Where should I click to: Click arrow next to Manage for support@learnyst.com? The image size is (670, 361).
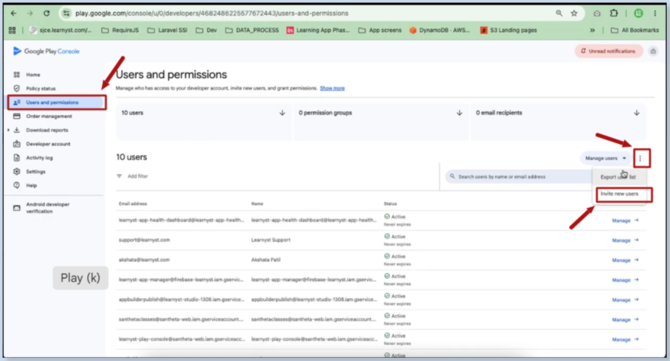pos(637,240)
